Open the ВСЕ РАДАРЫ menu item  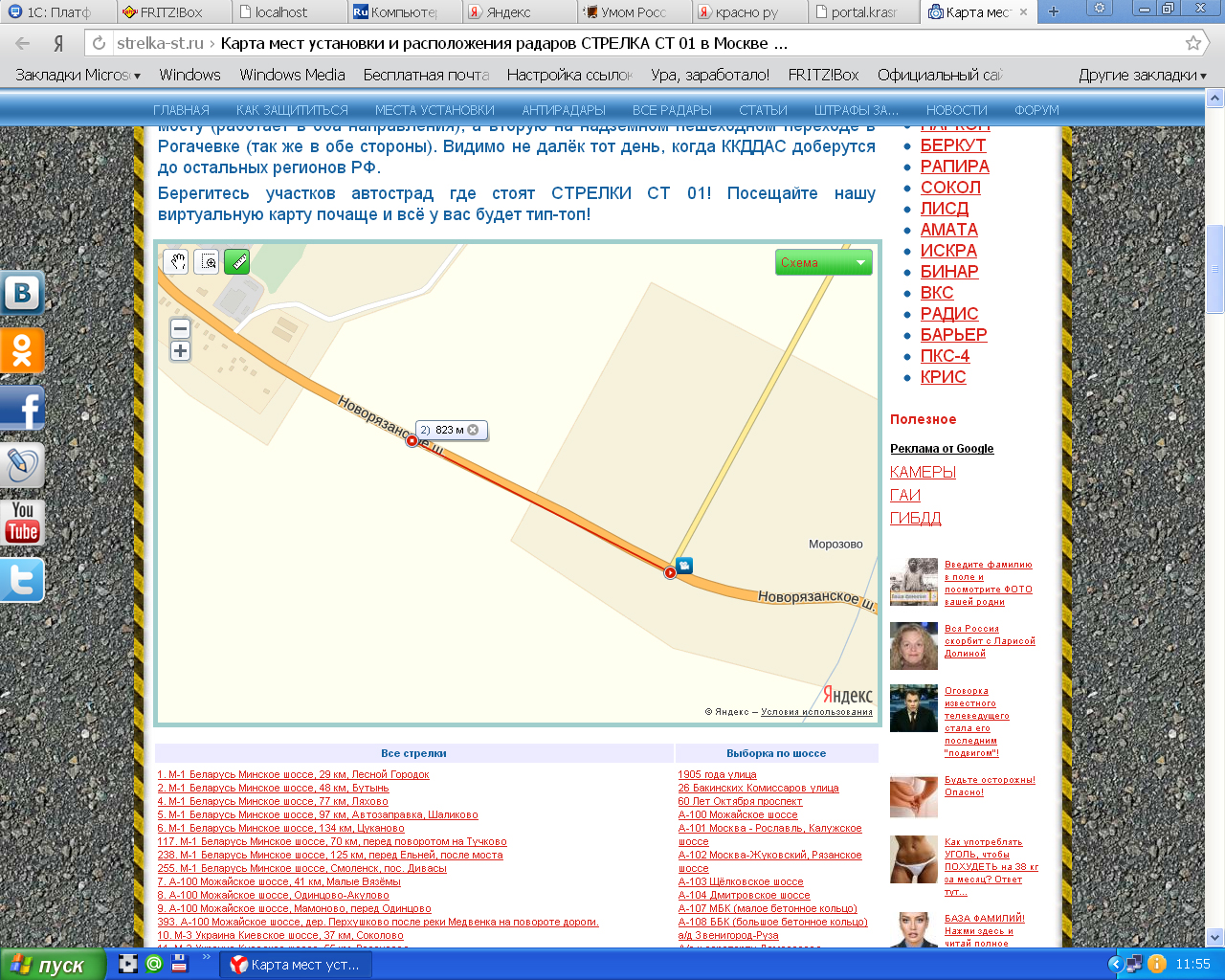(672, 110)
